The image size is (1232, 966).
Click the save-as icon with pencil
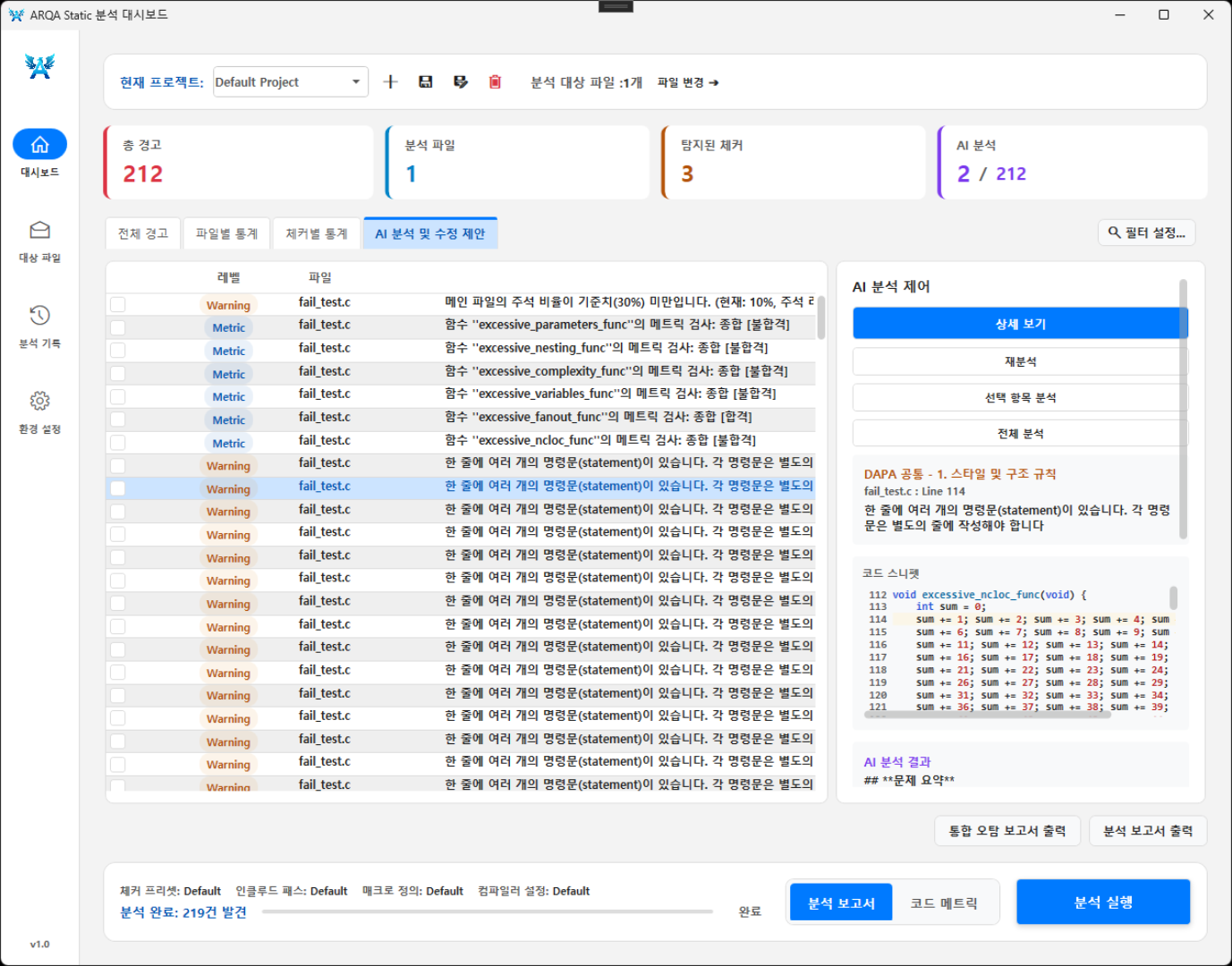click(461, 82)
